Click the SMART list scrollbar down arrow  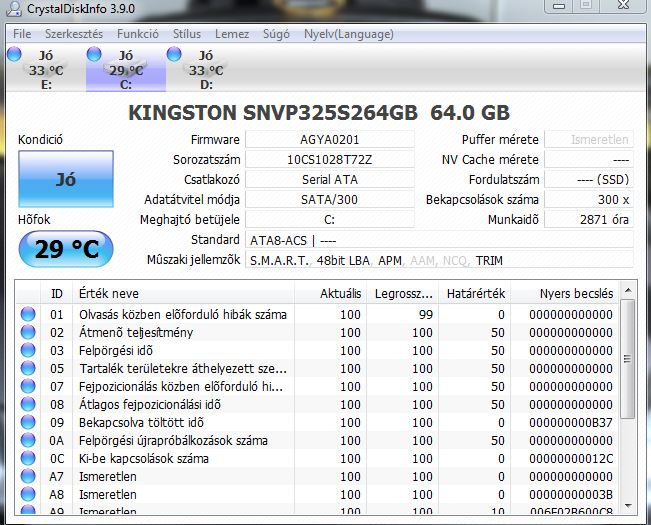pyautogui.click(x=628, y=505)
